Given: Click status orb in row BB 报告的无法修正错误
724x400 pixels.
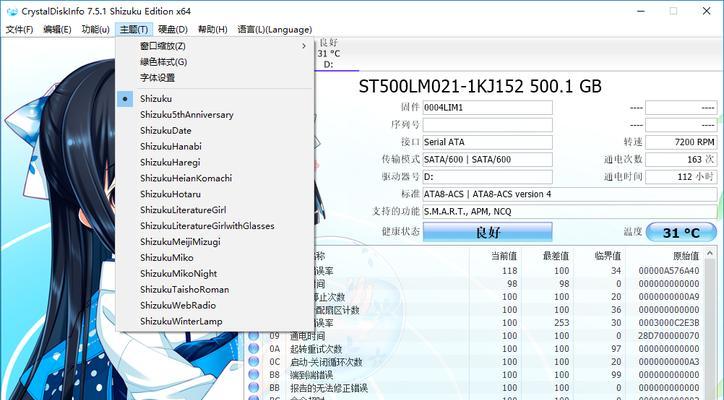Looking at the screenshot, I should pyautogui.click(x=253, y=388).
